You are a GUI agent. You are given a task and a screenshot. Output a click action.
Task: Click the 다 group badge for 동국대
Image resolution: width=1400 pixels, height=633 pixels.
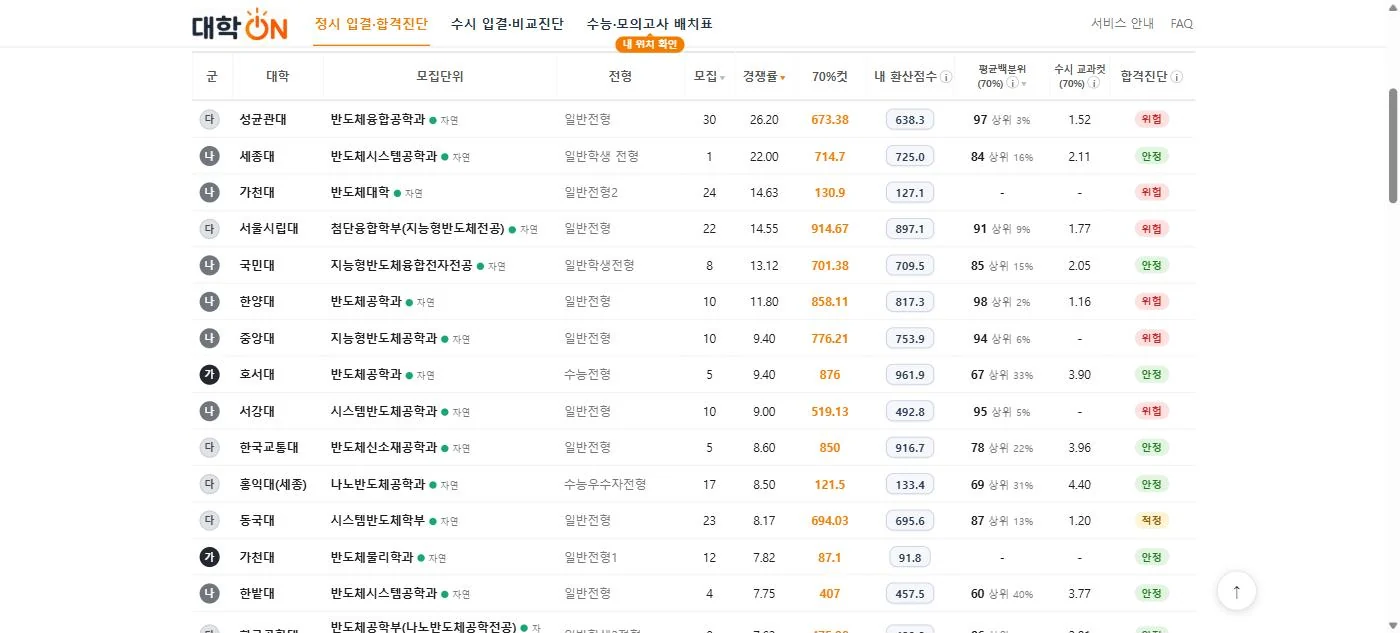pos(209,520)
